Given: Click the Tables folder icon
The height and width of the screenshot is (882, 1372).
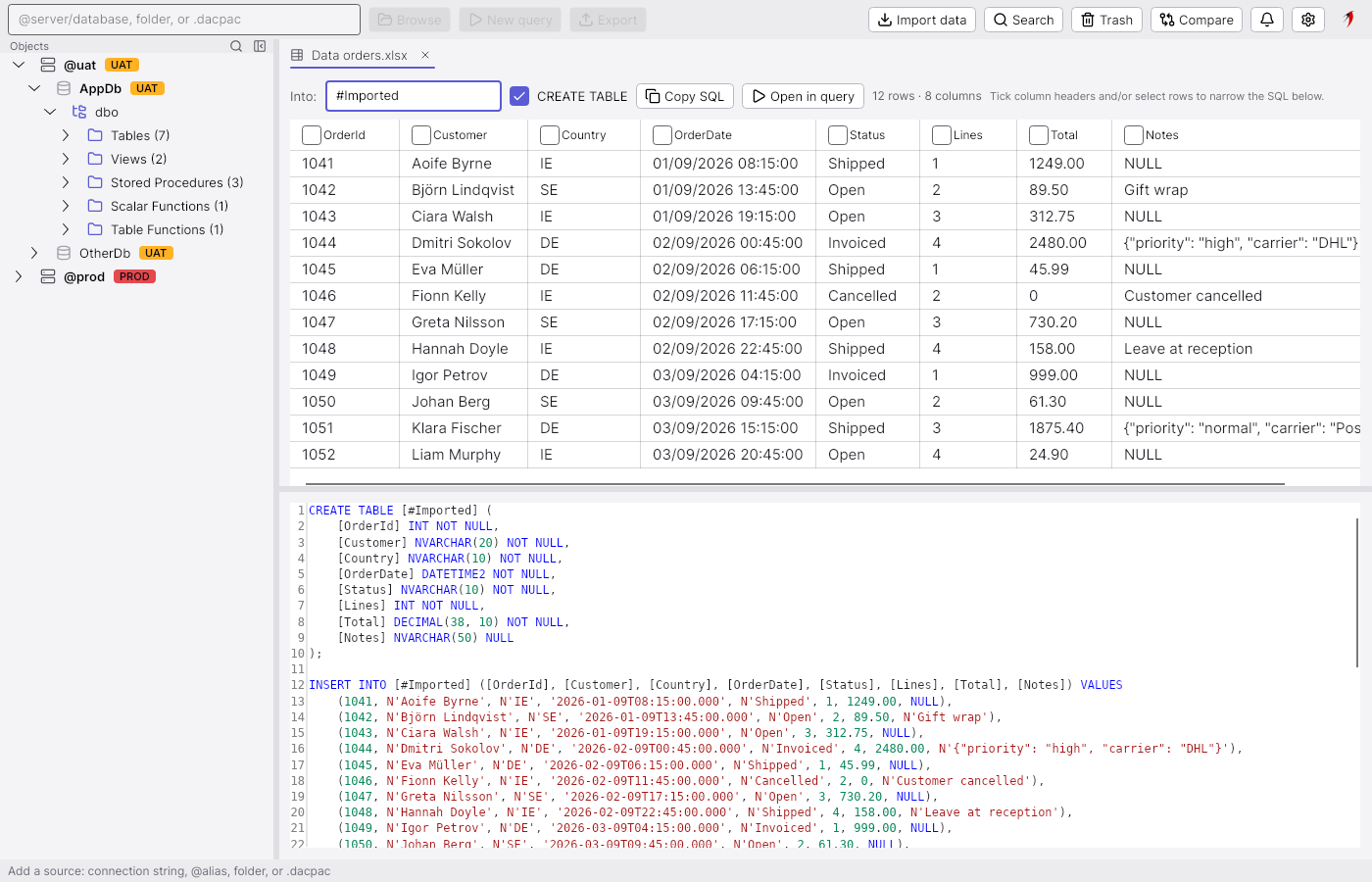Looking at the screenshot, I should (x=95, y=135).
